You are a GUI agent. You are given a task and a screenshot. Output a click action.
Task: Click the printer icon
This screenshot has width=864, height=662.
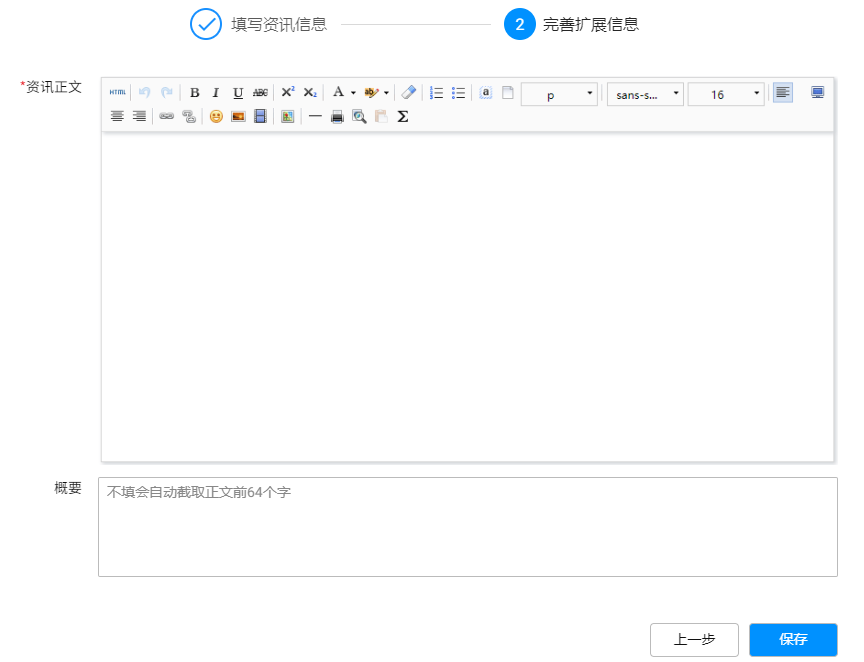point(337,116)
